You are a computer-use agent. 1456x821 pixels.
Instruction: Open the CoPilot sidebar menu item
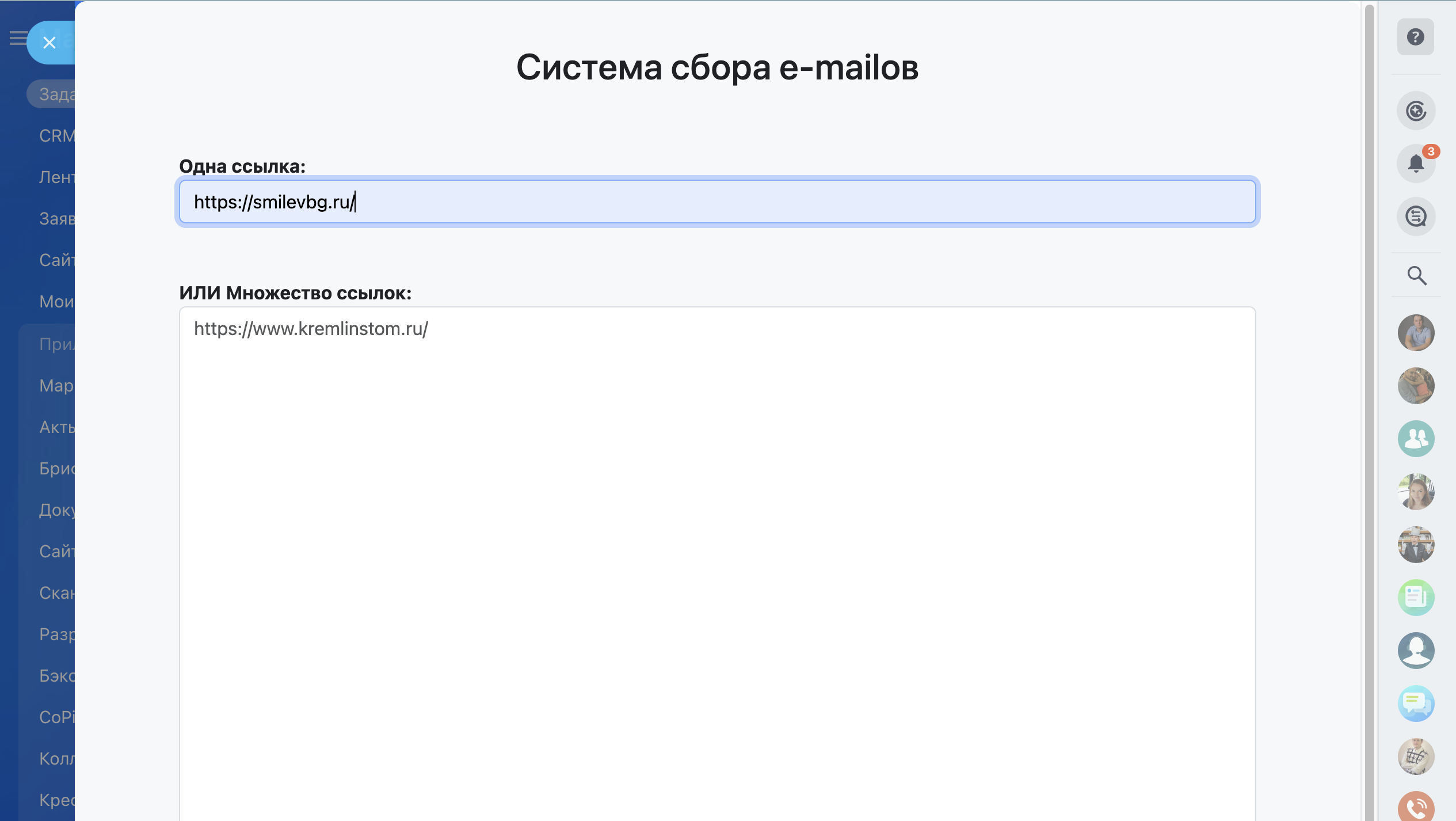56,717
